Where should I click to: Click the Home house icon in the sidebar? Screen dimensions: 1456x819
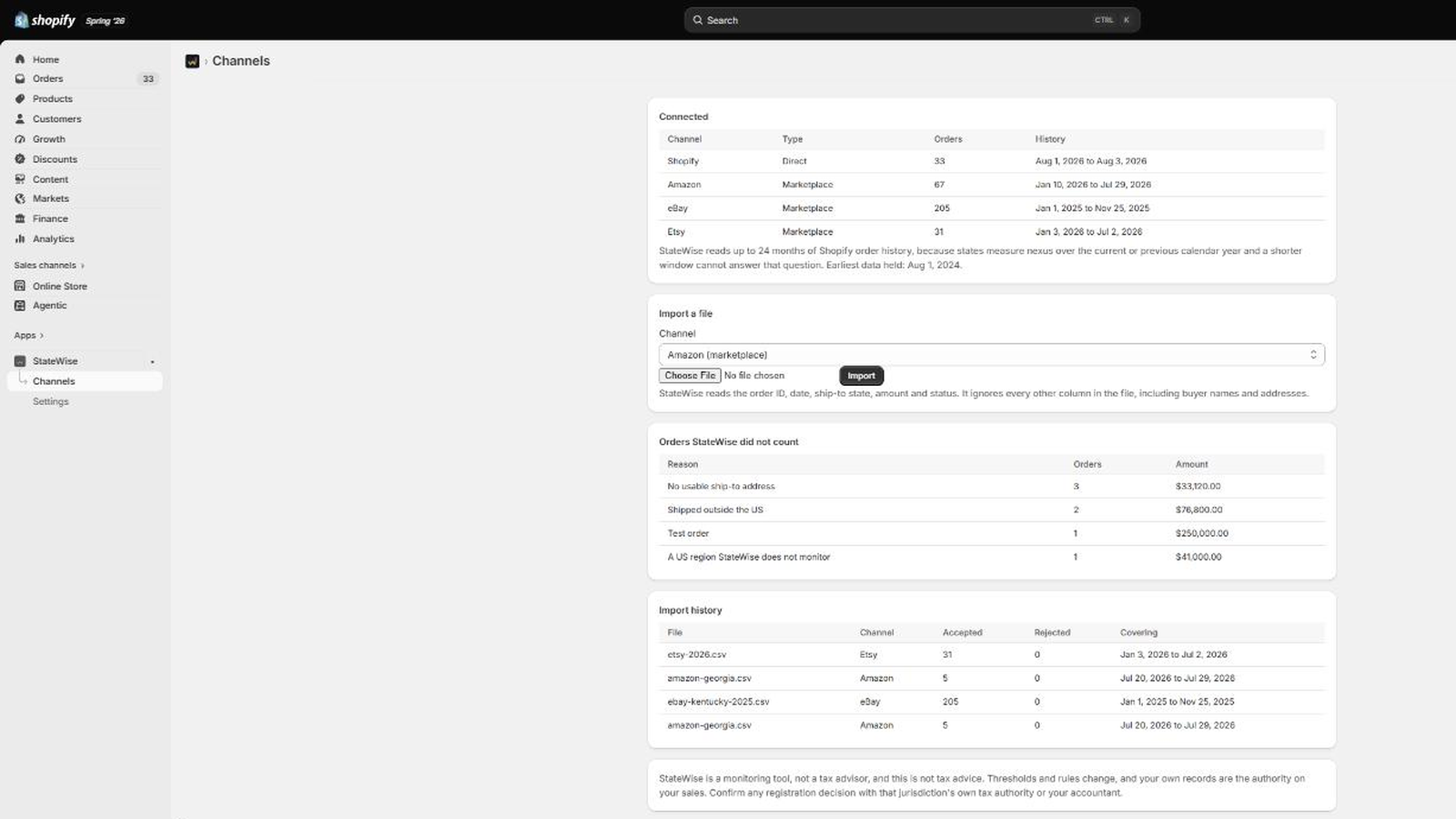pos(20,59)
